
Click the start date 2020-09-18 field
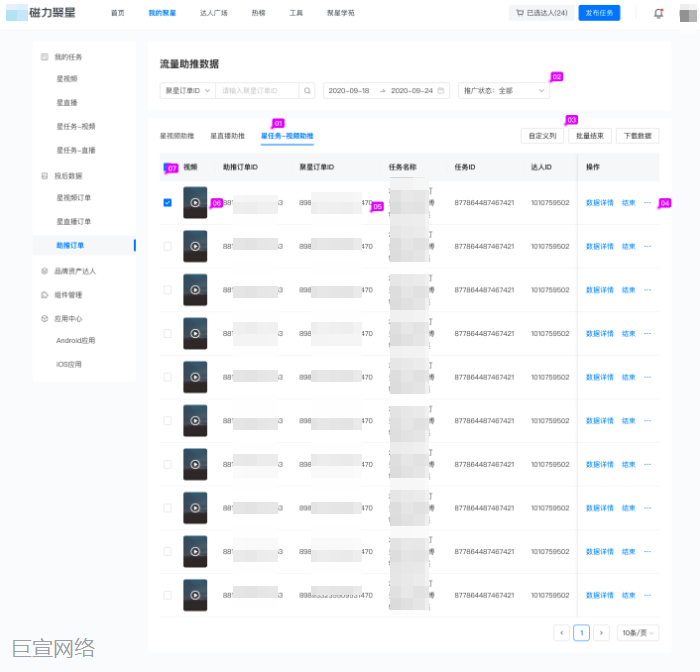(x=349, y=91)
